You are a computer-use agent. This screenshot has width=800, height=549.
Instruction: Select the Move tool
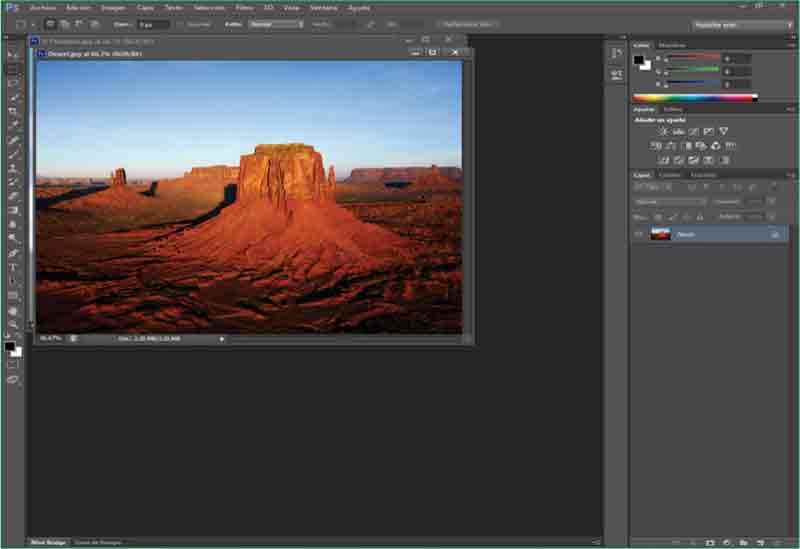coord(13,54)
